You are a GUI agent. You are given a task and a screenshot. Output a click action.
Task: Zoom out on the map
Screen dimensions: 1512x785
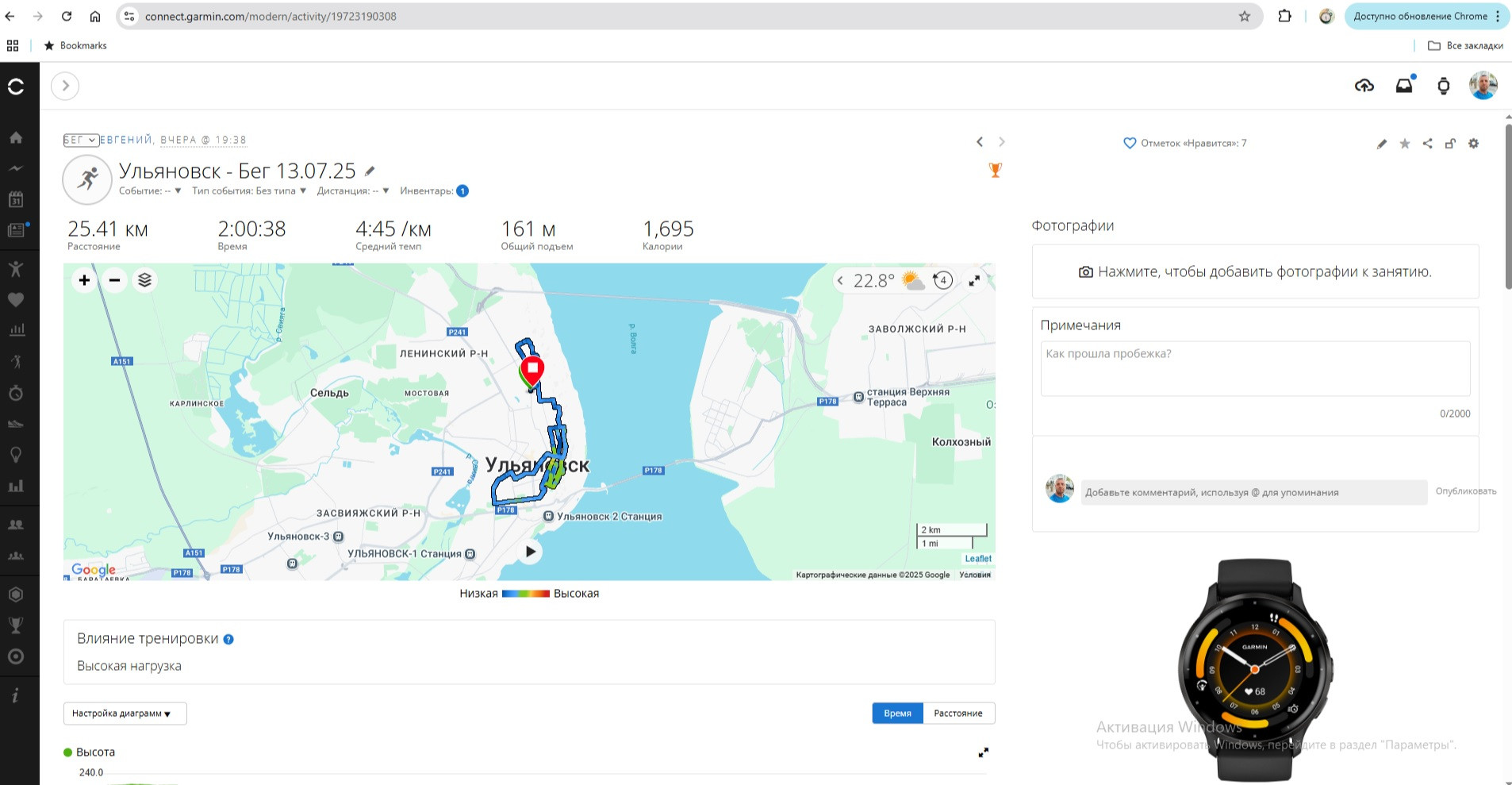pyautogui.click(x=114, y=280)
